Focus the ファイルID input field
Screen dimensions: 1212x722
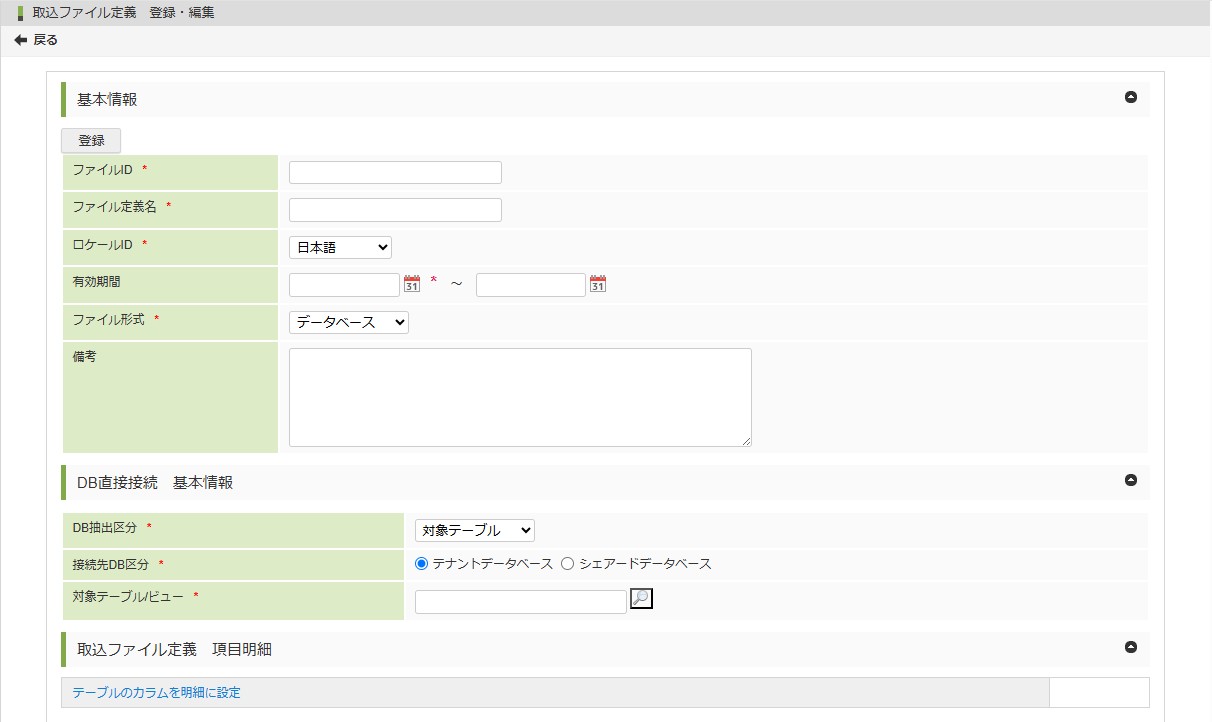(x=395, y=172)
